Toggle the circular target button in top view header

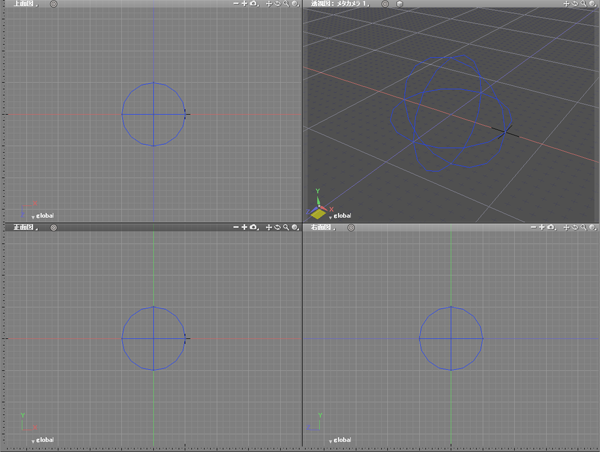click(54, 4)
